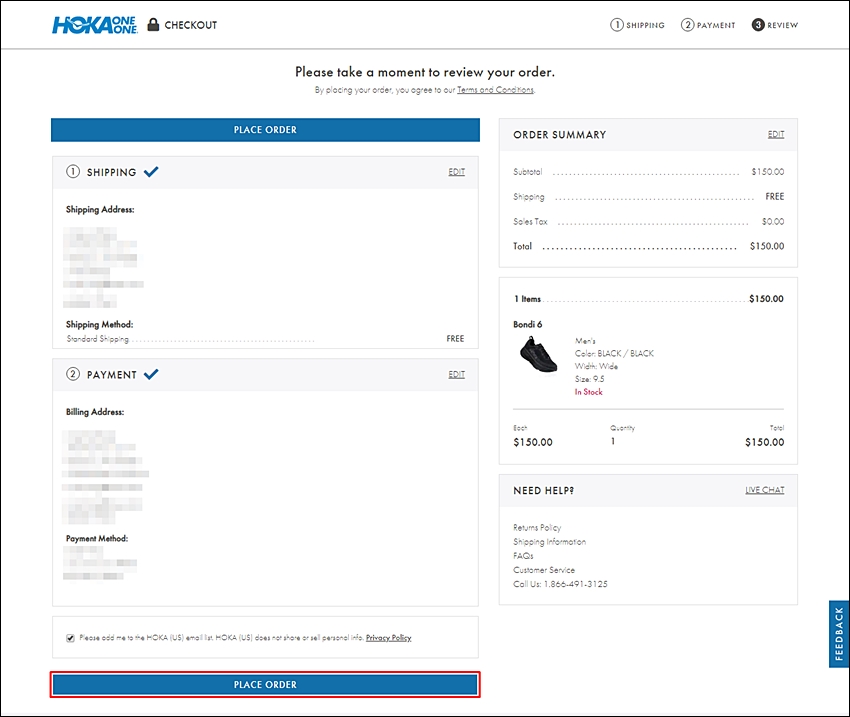850x717 pixels.
Task: Click the top Place Order button
Action: click(265, 130)
